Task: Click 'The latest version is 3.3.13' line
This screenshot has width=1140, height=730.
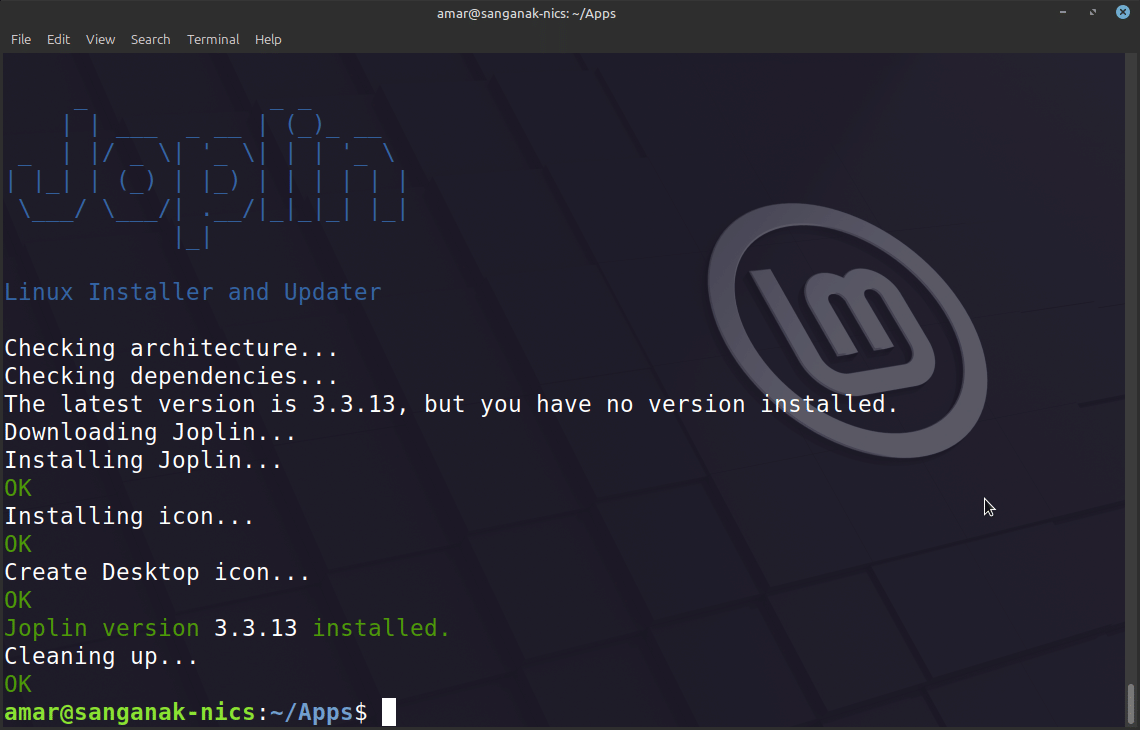Action: click(451, 404)
